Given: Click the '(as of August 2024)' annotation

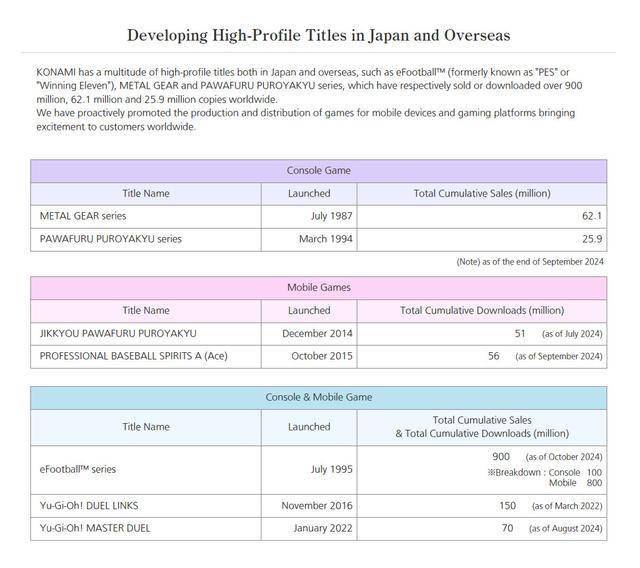Looking at the screenshot, I should pyautogui.click(x=566, y=529).
